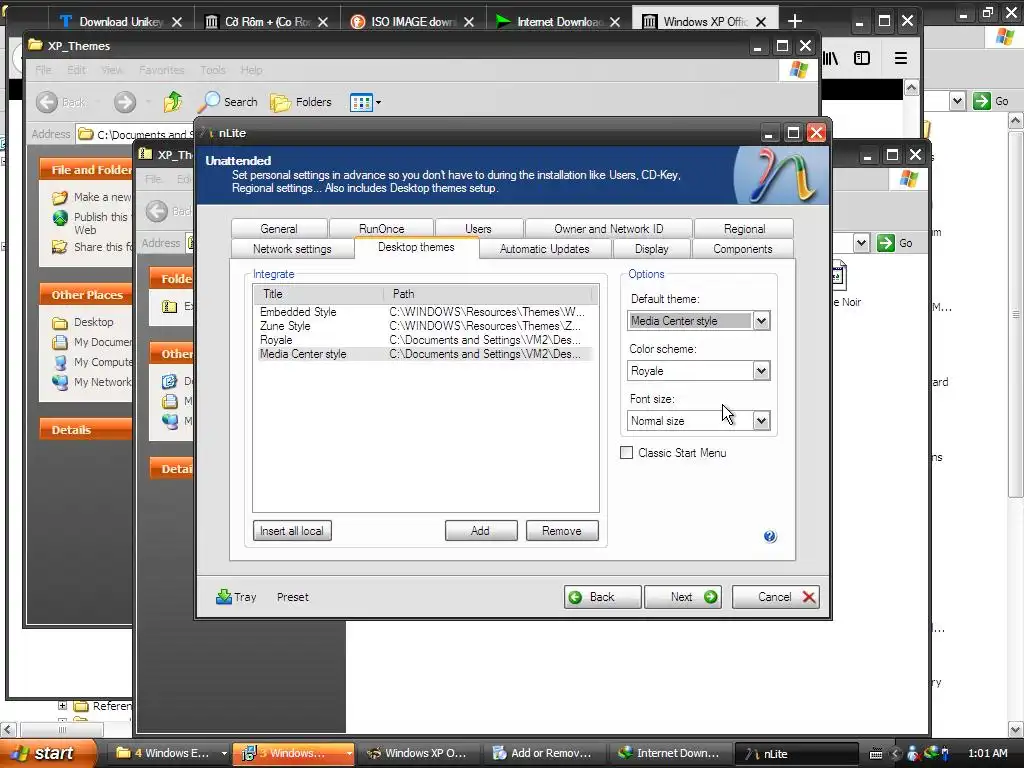This screenshot has width=1024, height=768.
Task: Go Back in the nLite wizard
Action: pyautogui.click(x=601, y=597)
